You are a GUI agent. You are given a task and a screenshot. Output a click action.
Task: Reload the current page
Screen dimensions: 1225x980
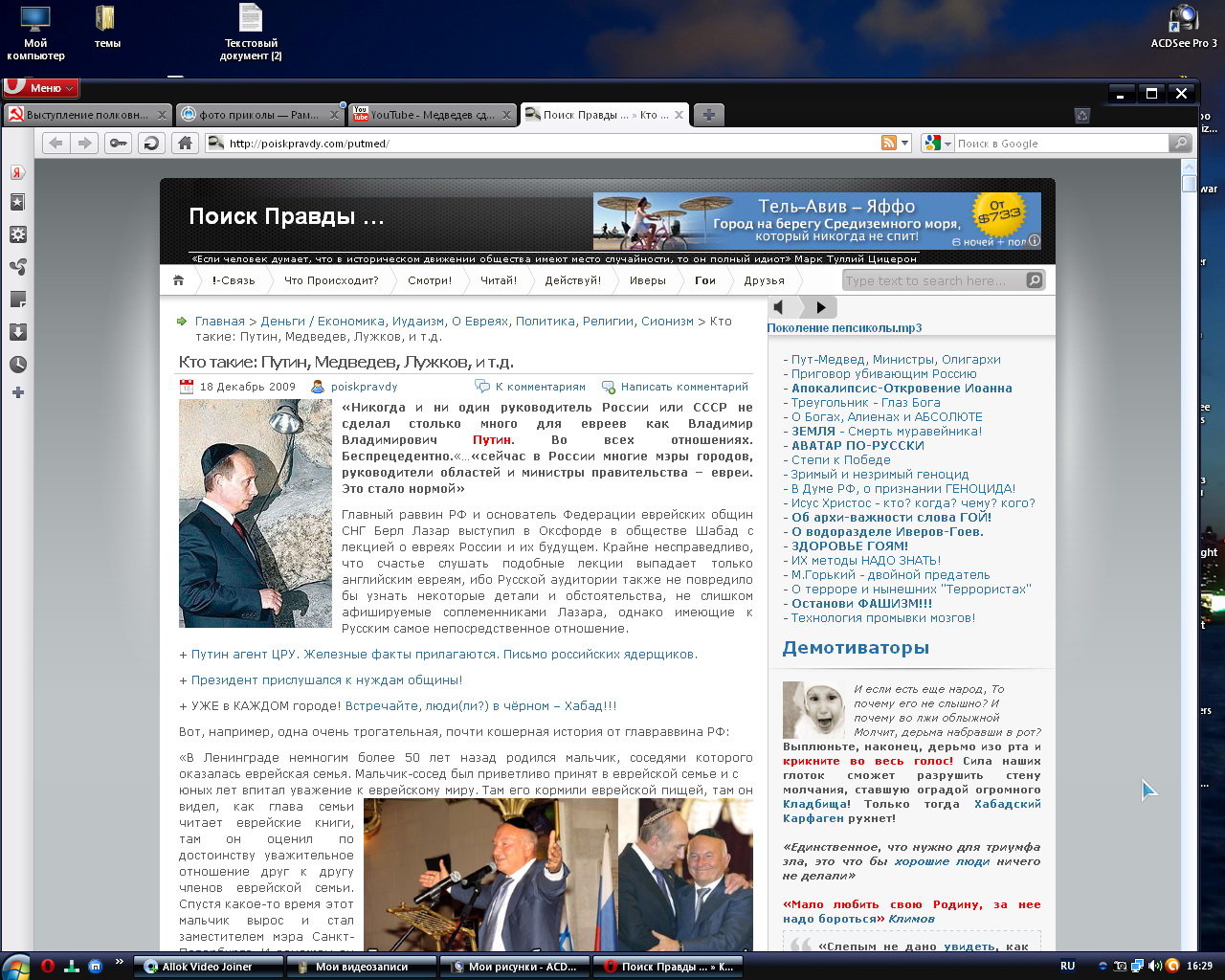pyautogui.click(x=150, y=144)
